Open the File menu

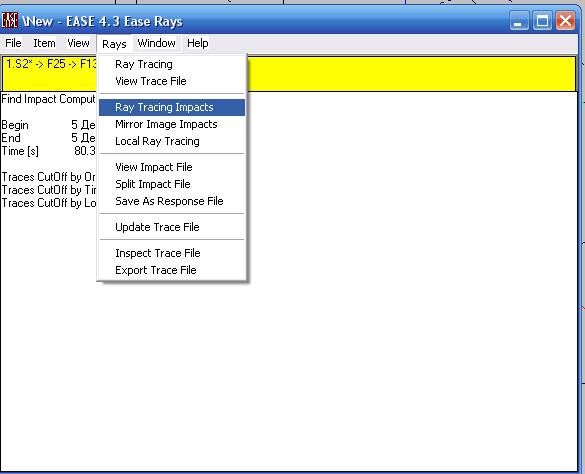13,43
